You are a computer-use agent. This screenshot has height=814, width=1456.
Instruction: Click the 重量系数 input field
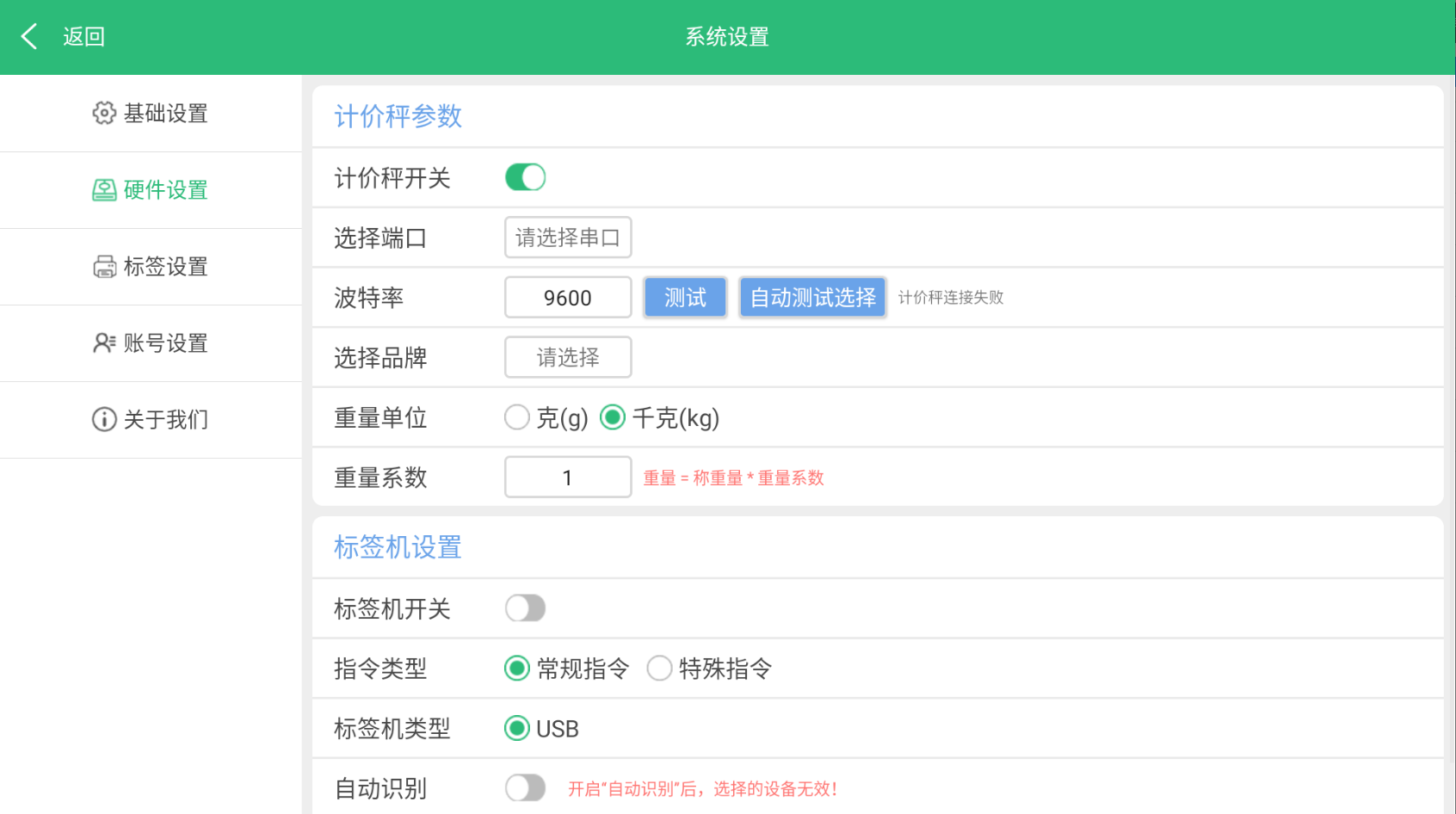568,478
